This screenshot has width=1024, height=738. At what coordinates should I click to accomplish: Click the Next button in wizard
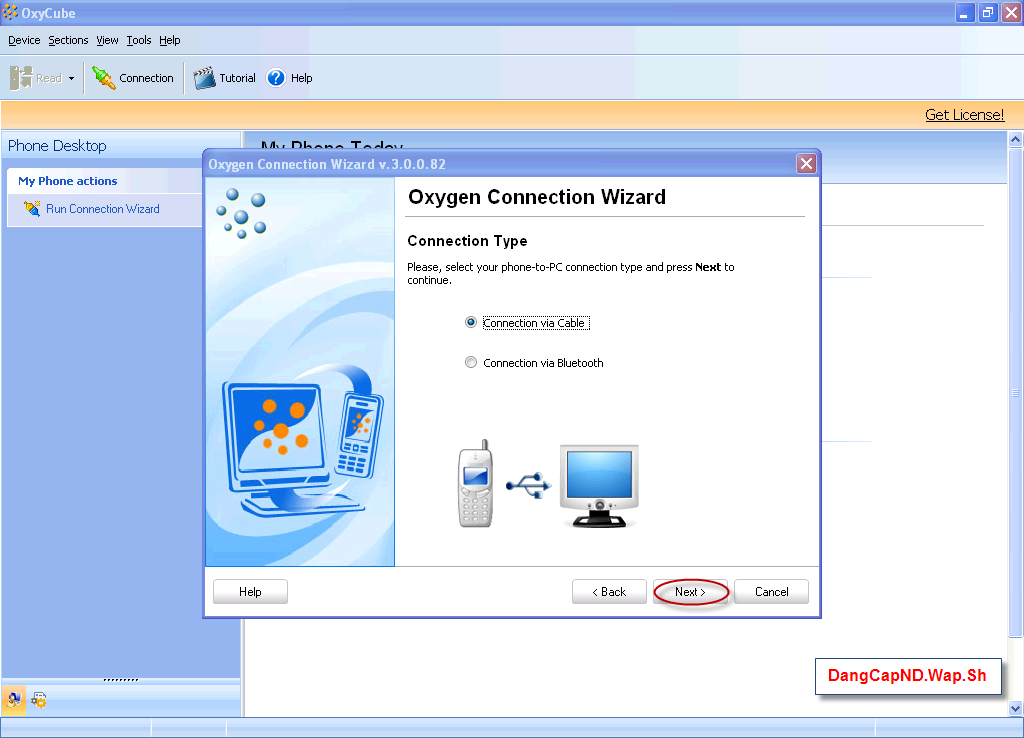[x=690, y=592]
